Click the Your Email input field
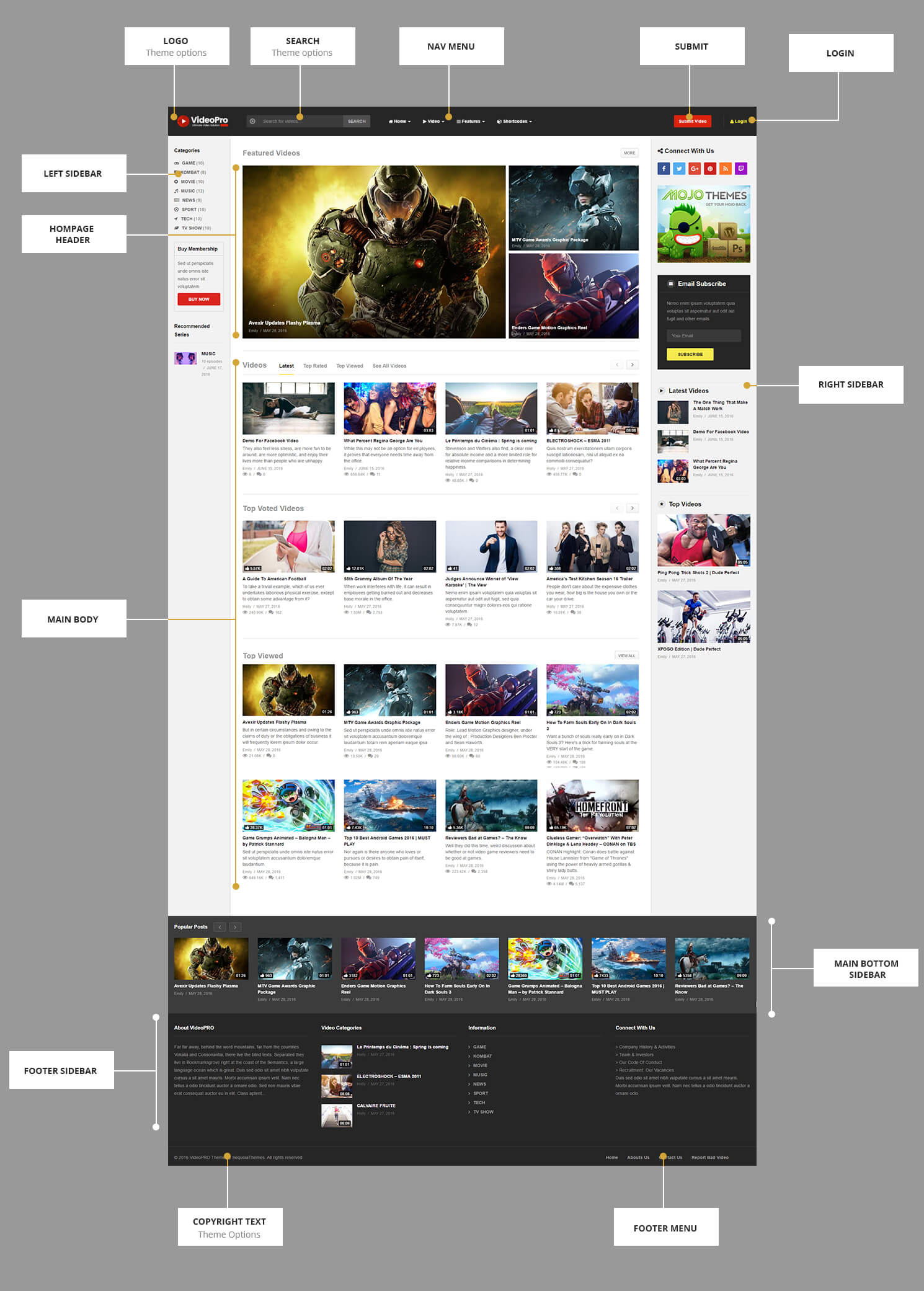The width and height of the screenshot is (924, 1291). tap(703, 336)
